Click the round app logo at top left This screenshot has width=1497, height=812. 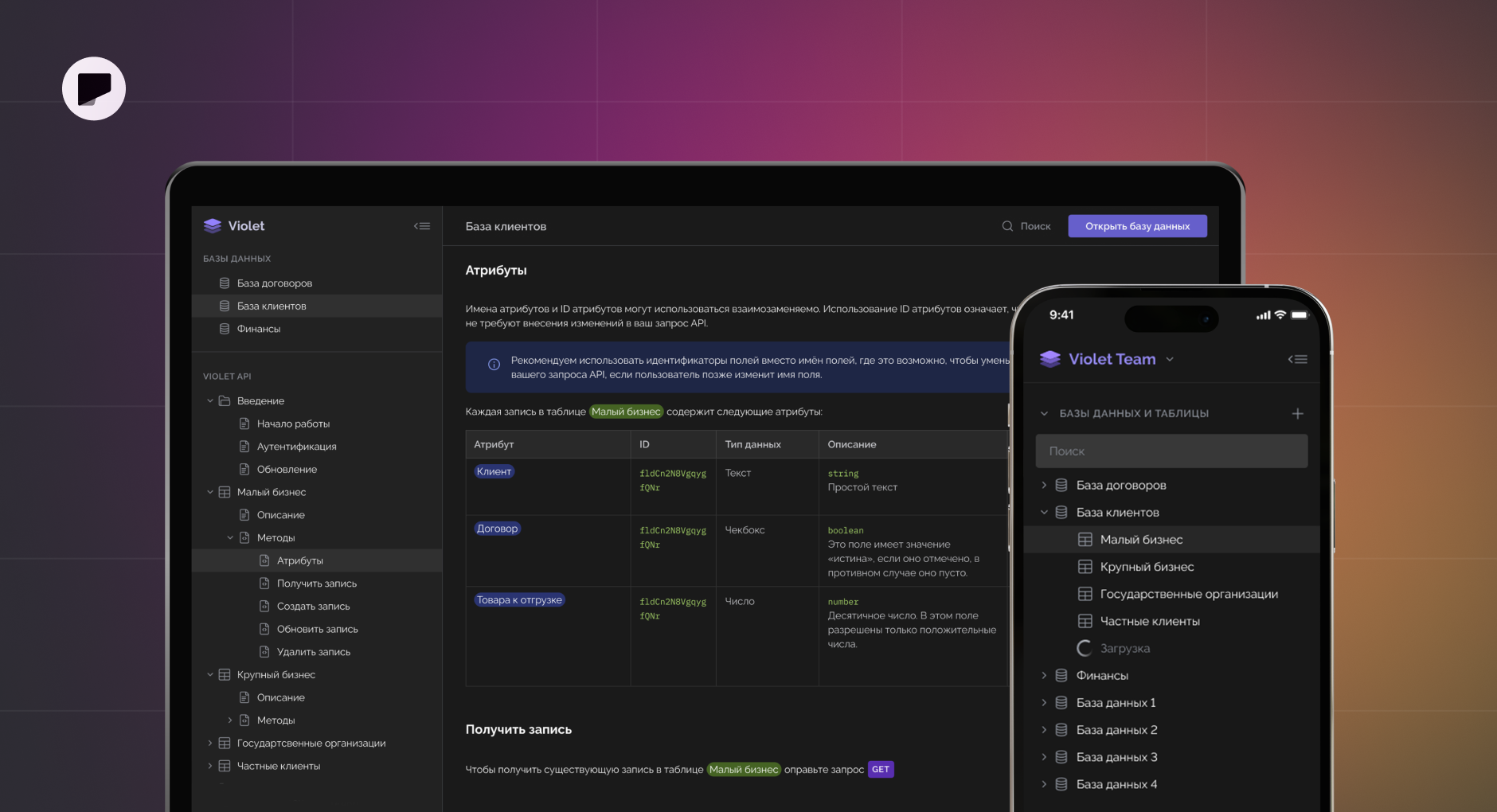pyautogui.click(x=94, y=88)
